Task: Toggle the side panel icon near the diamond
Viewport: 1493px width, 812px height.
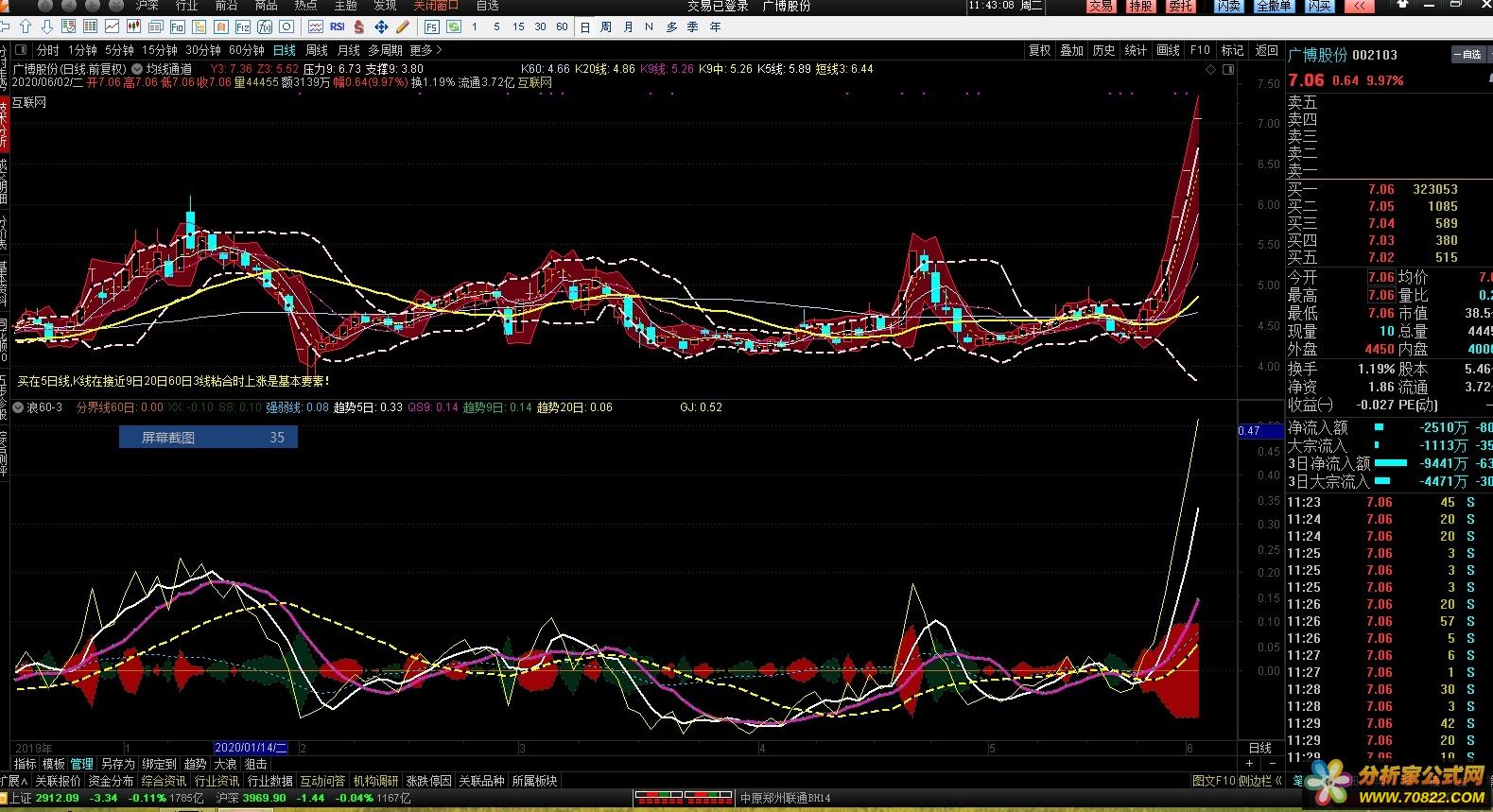Action: click(1228, 69)
